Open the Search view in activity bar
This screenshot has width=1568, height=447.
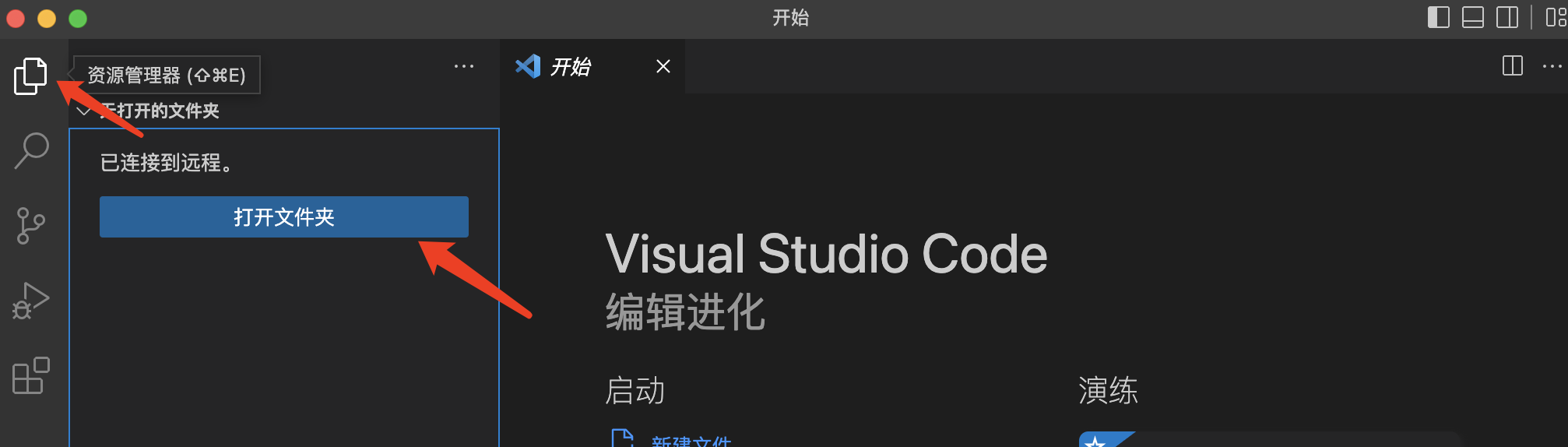click(31, 150)
